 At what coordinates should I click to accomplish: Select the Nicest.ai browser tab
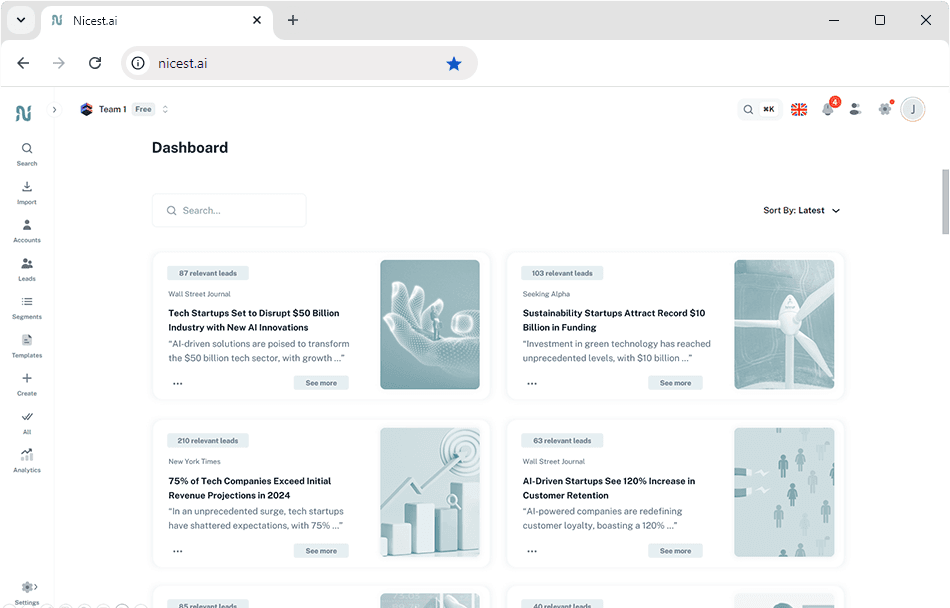pos(157,21)
